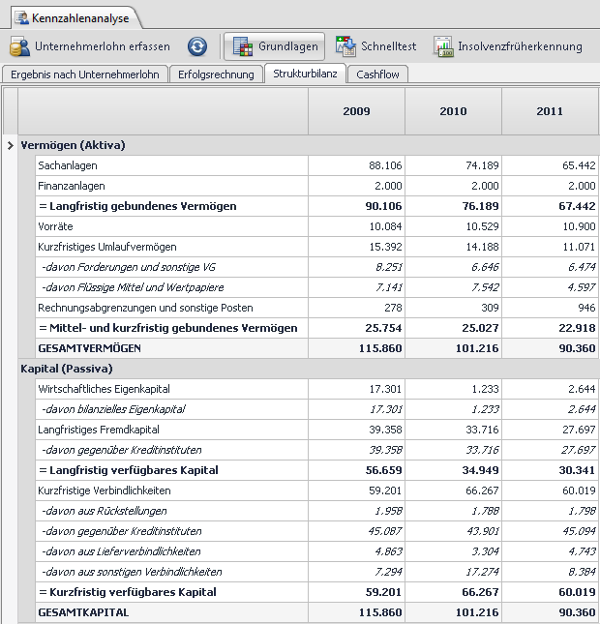Image resolution: width=600 pixels, height=624 pixels.
Task: Click the Kennzahlenanalyse tab icon
Action: 21,18
